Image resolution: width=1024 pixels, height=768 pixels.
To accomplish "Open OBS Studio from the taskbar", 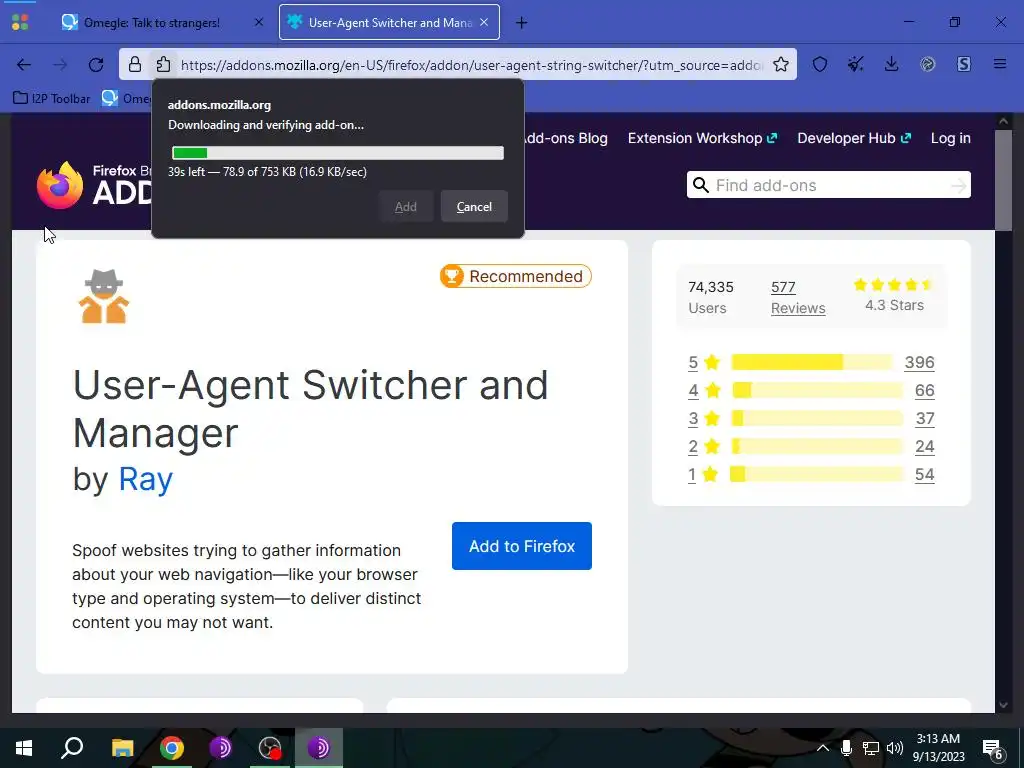I will pyautogui.click(x=270, y=748).
